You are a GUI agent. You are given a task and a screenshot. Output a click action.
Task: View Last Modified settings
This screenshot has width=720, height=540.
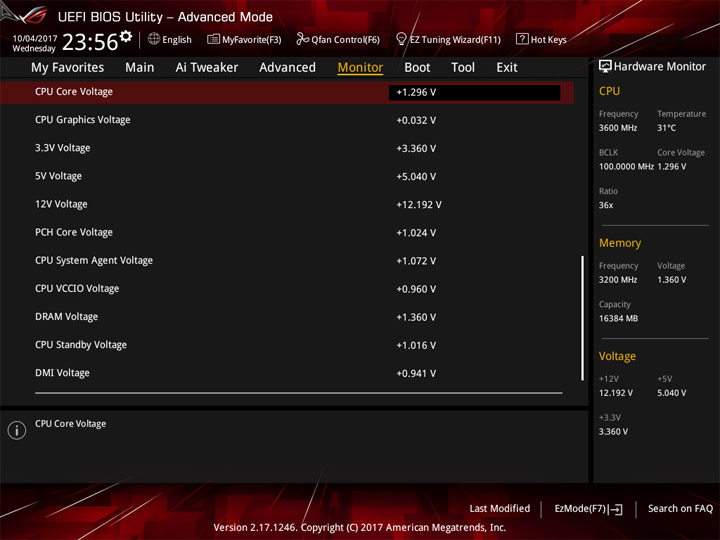click(x=500, y=508)
